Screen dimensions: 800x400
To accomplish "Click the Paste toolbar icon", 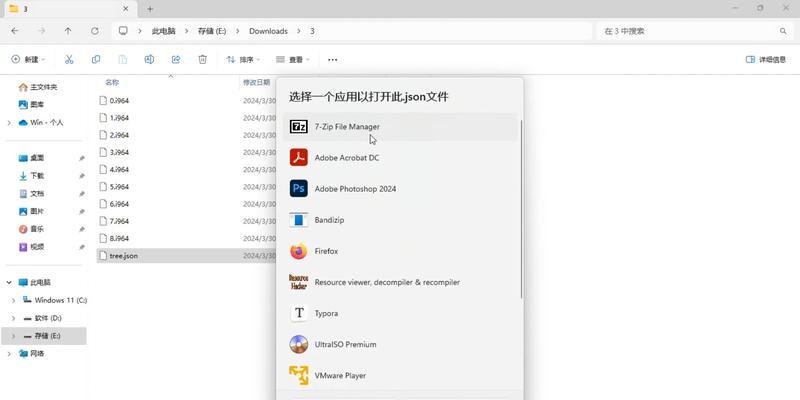I will click(122, 60).
